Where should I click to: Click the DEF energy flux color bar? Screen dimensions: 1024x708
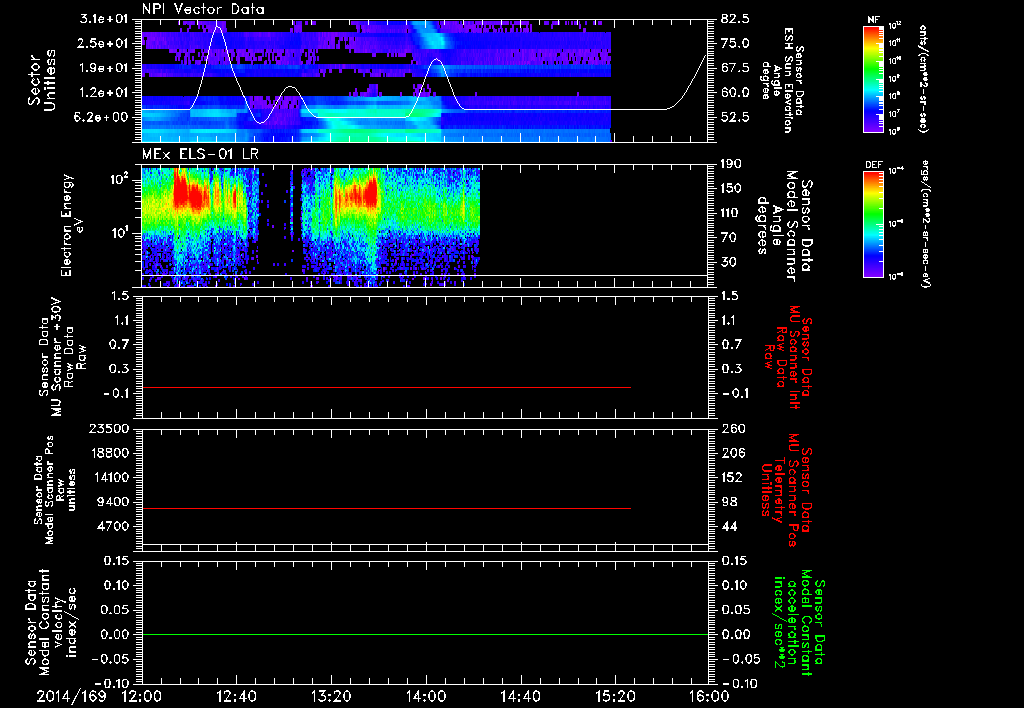pyautogui.click(x=874, y=223)
